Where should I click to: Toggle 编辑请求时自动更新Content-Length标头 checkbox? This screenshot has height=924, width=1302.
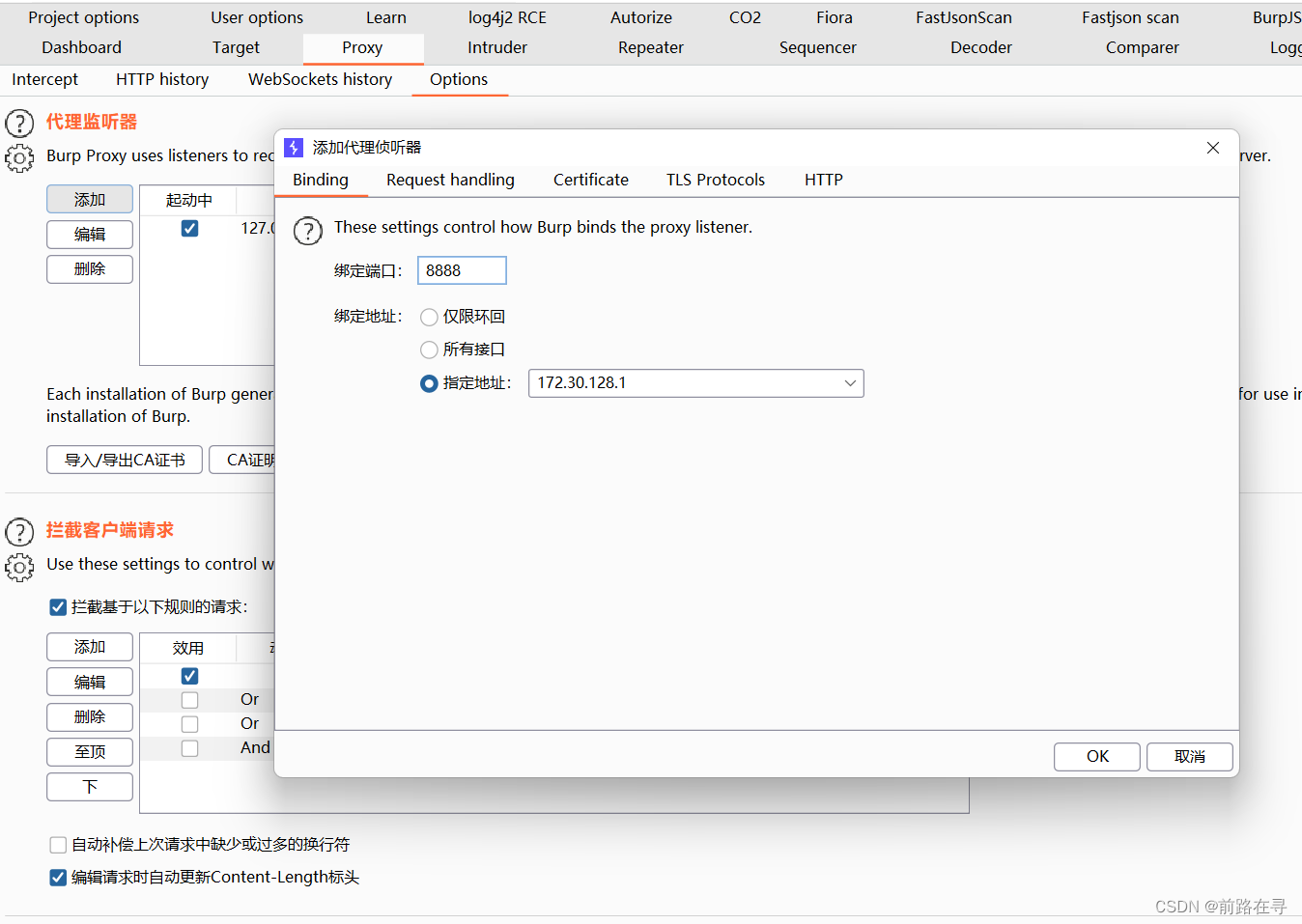[x=58, y=878]
